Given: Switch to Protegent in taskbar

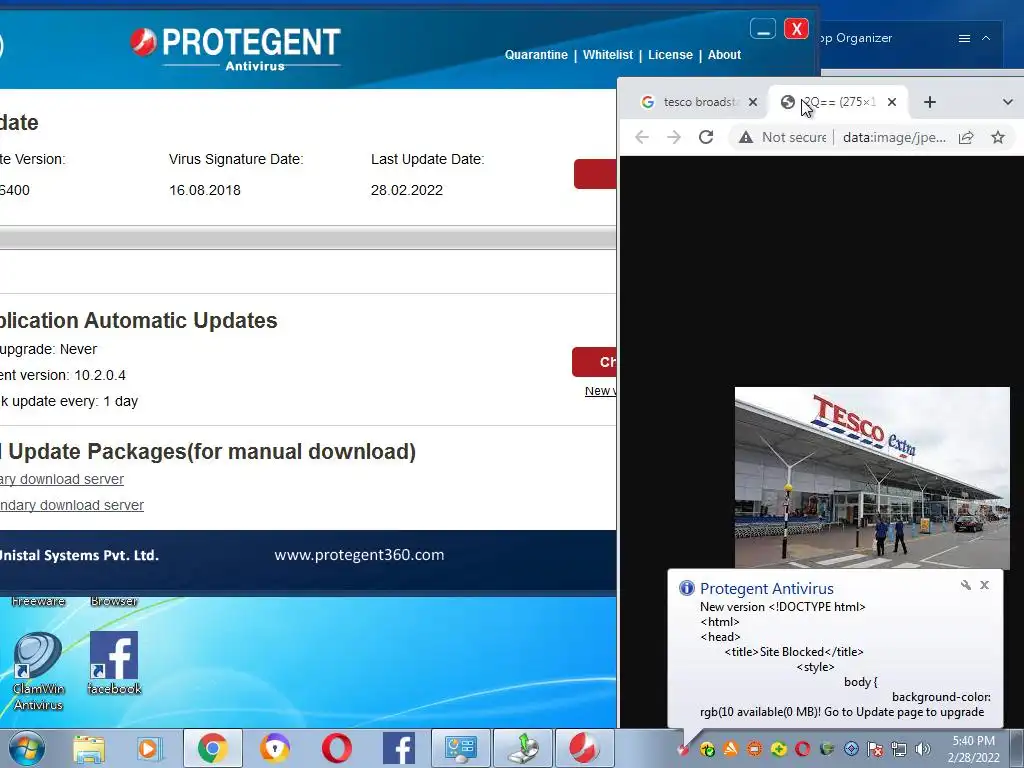Looking at the screenshot, I should (584, 748).
